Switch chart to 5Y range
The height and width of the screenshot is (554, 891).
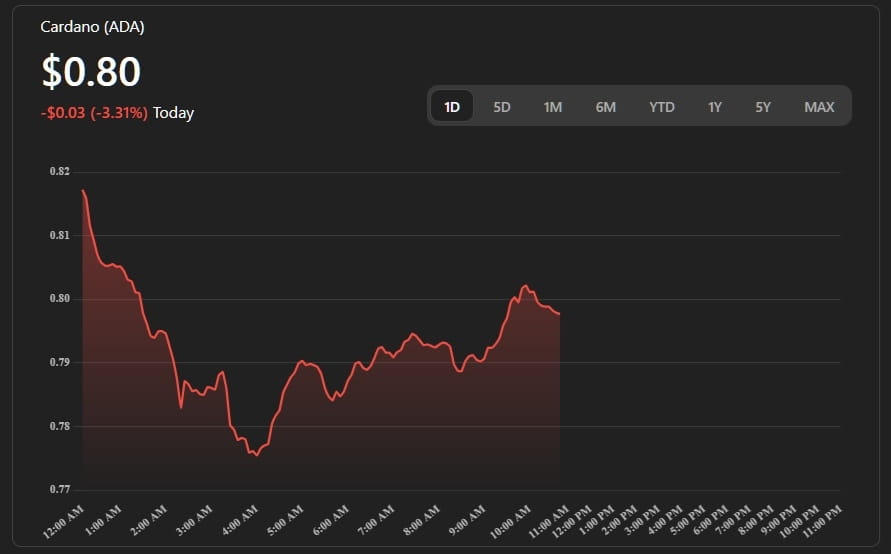pos(763,107)
